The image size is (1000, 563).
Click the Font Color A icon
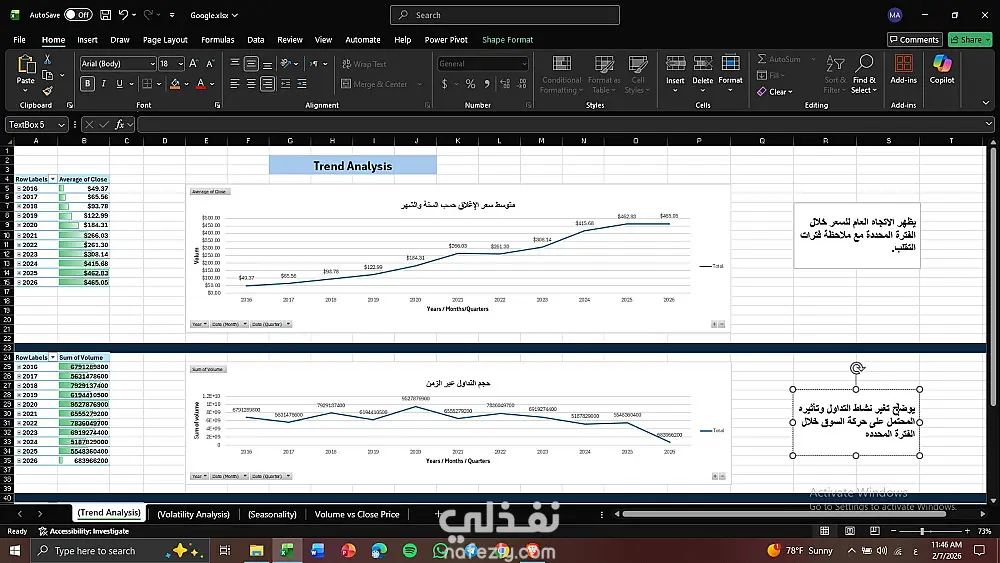(201, 84)
